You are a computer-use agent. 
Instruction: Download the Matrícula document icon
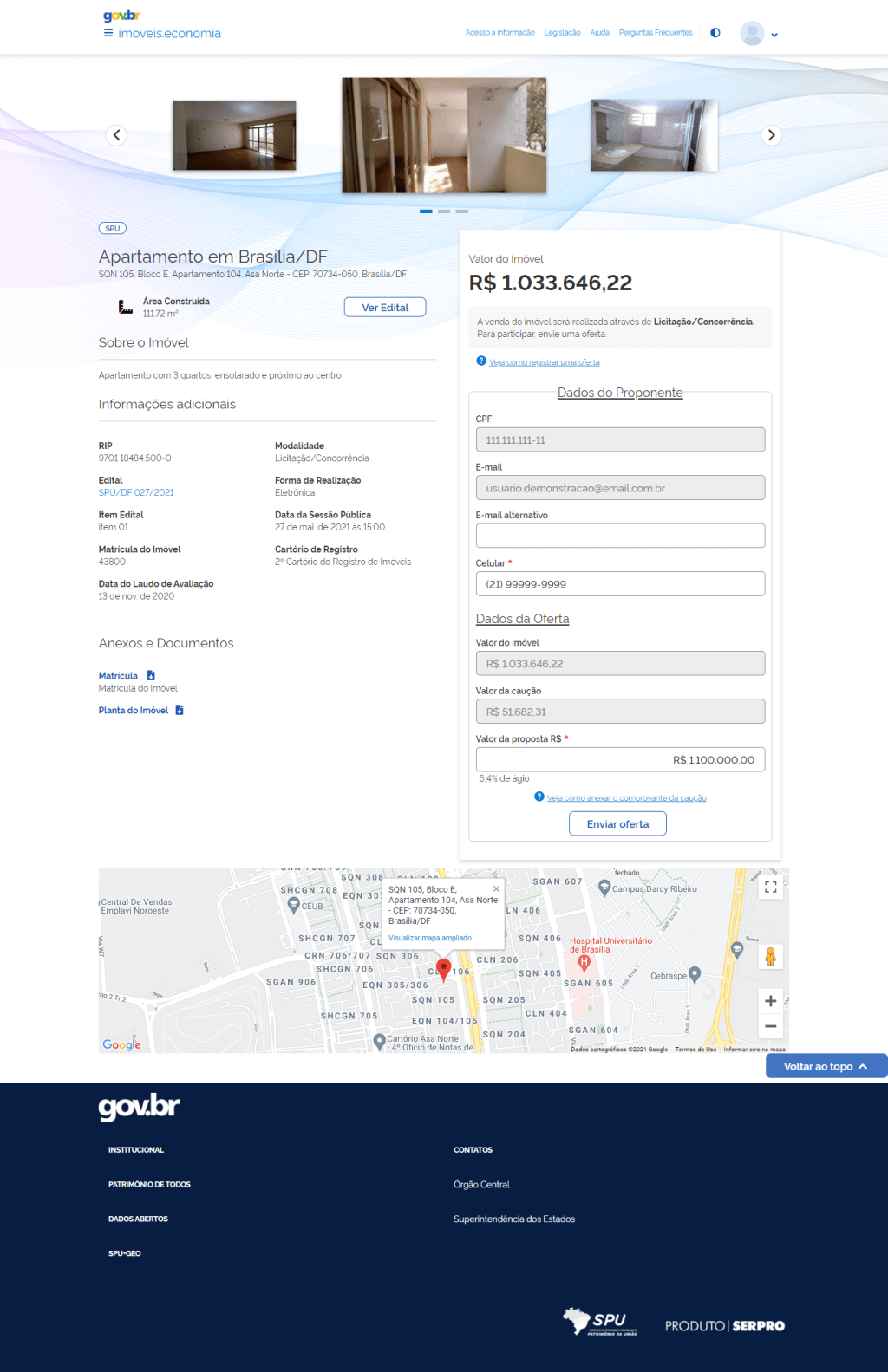[151, 675]
